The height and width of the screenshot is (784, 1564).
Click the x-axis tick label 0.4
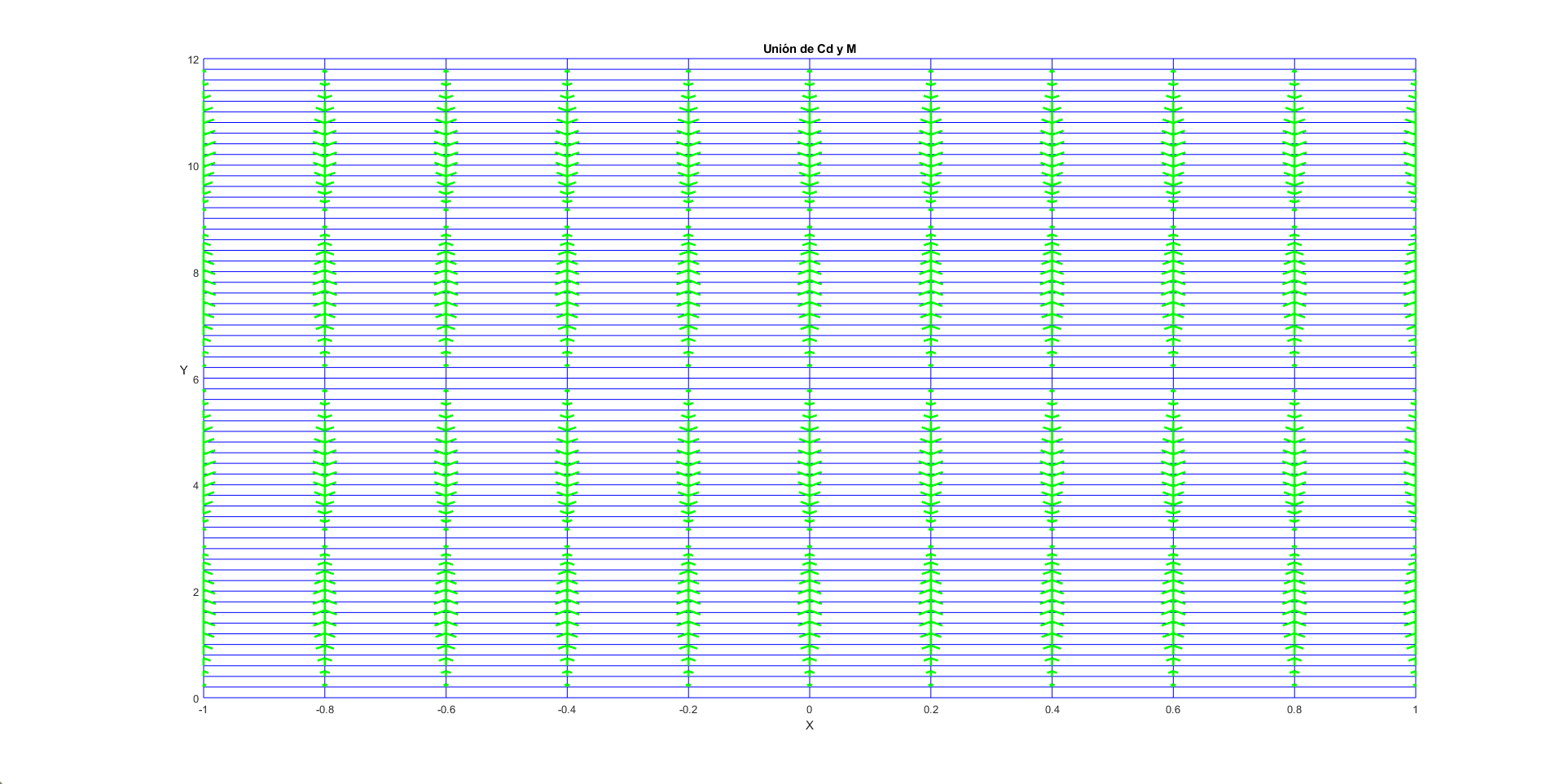[x=1052, y=710]
